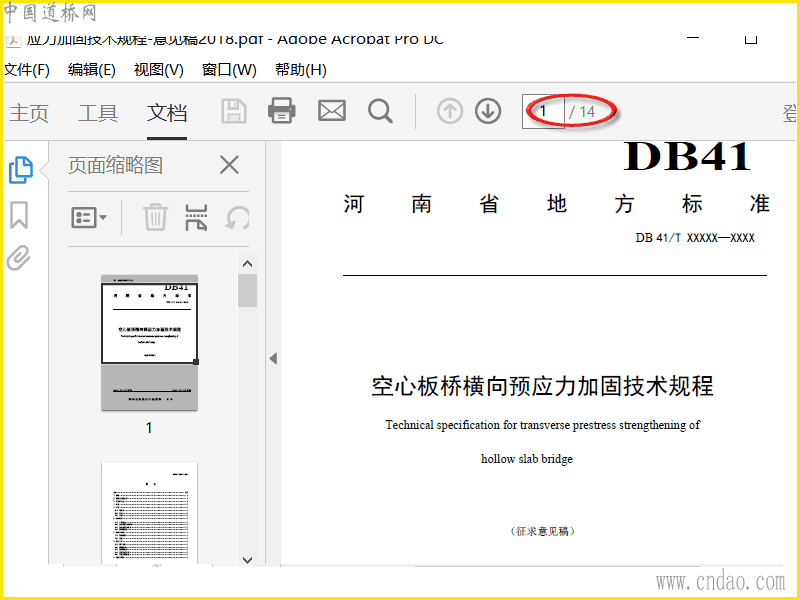Screen dimensions: 800x600
Task: Click the total page count '/ 14'
Action: tap(582, 112)
